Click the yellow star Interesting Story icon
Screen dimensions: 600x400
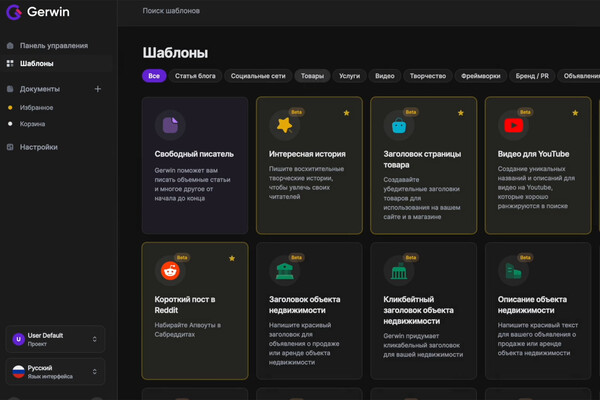[284, 125]
